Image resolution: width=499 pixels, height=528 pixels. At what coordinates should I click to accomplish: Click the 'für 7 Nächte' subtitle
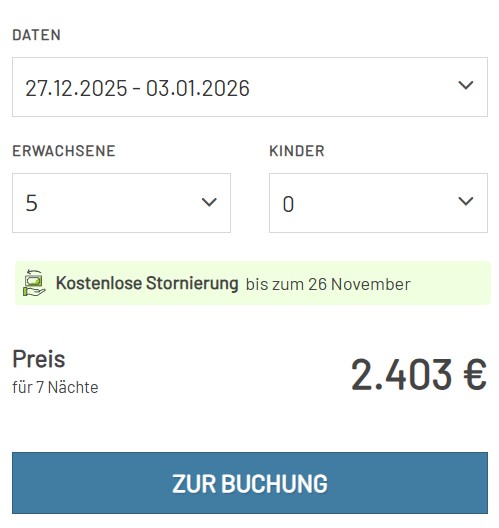(x=55, y=388)
